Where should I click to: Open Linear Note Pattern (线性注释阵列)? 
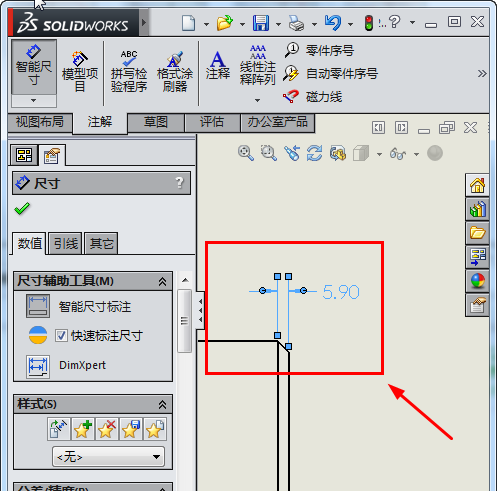click(257, 65)
